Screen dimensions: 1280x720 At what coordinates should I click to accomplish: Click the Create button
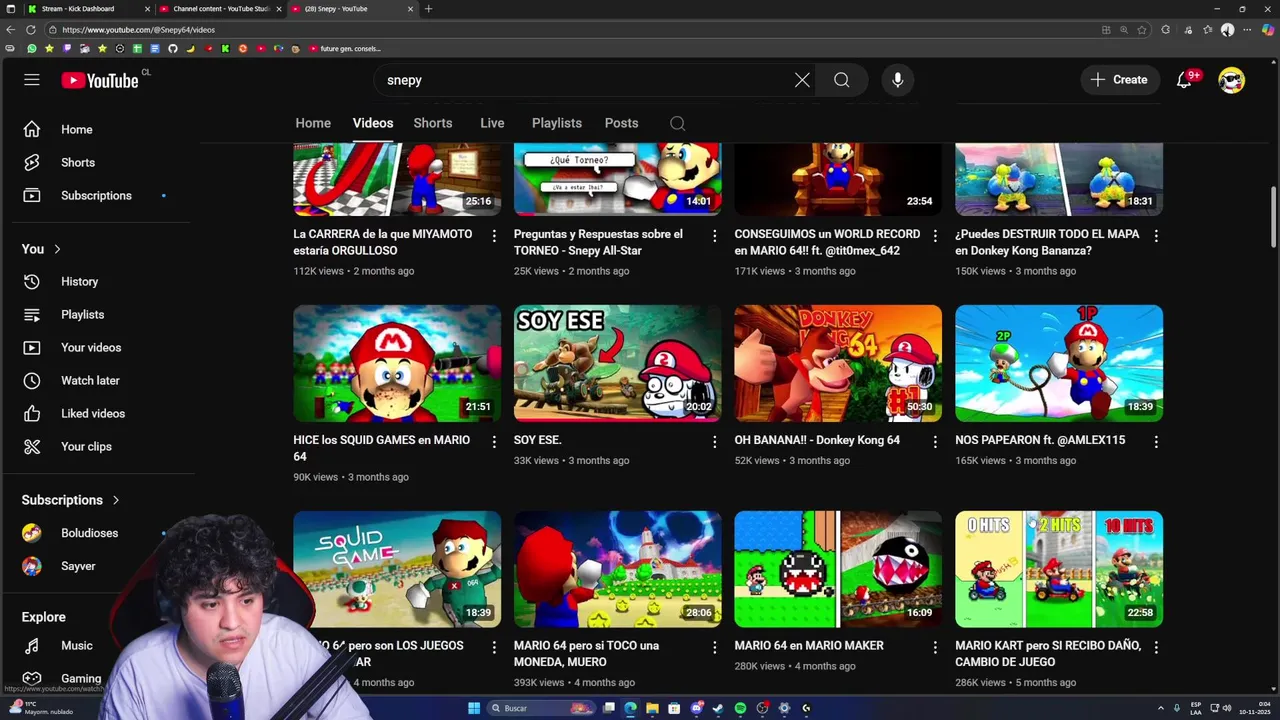tap(1120, 80)
